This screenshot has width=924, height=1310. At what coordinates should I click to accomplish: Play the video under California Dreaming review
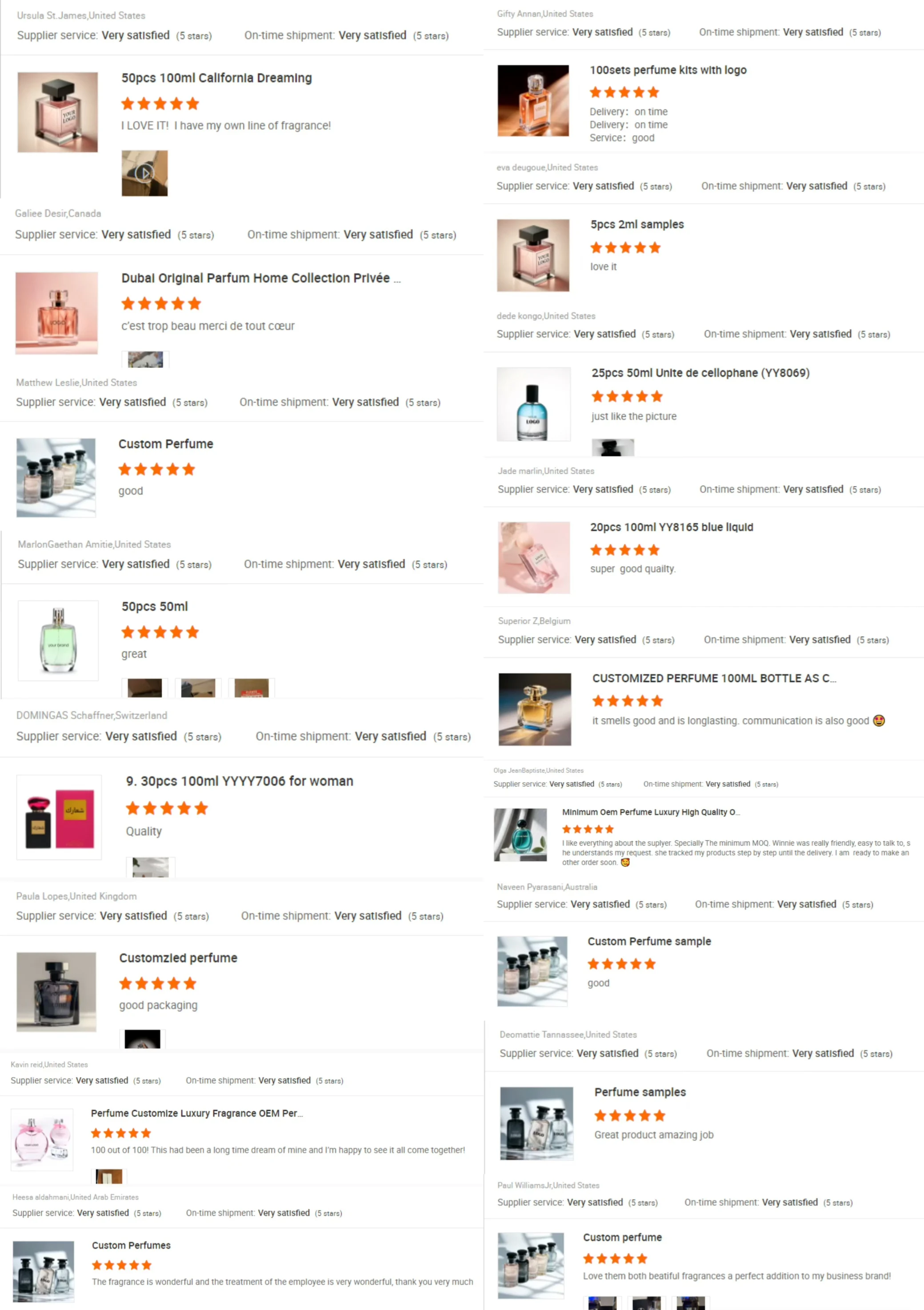point(144,173)
